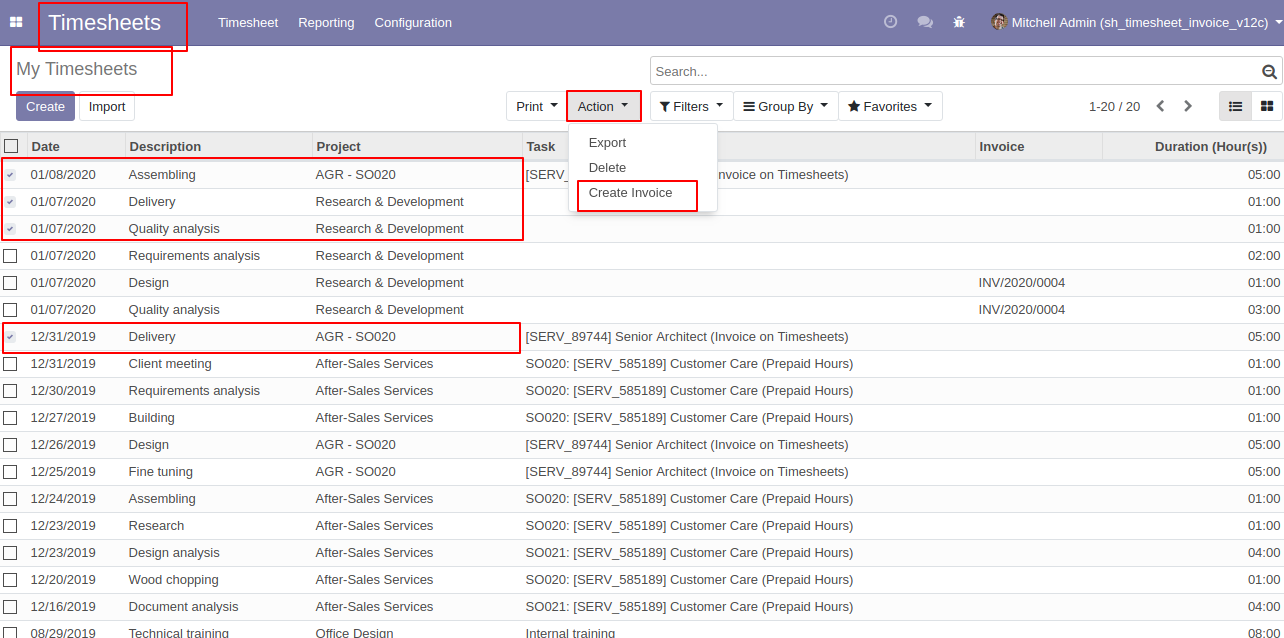The image size is (1284, 638).
Task: Open the apps grid menu icon
Action: pyautogui.click(x=16, y=22)
